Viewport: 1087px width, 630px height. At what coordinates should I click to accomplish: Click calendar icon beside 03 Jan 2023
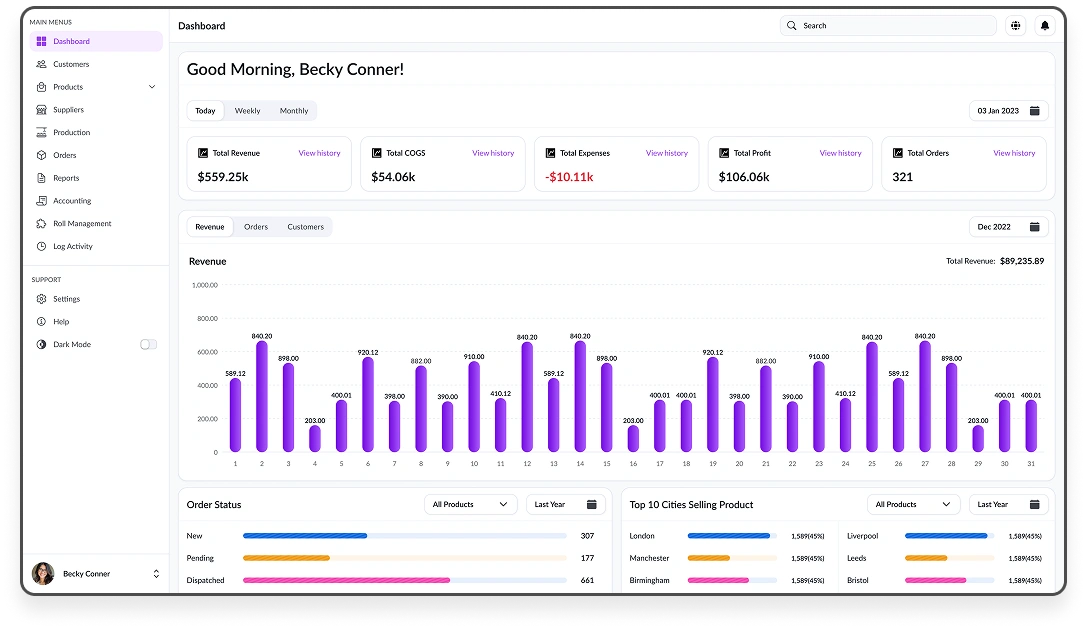tap(1035, 111)
